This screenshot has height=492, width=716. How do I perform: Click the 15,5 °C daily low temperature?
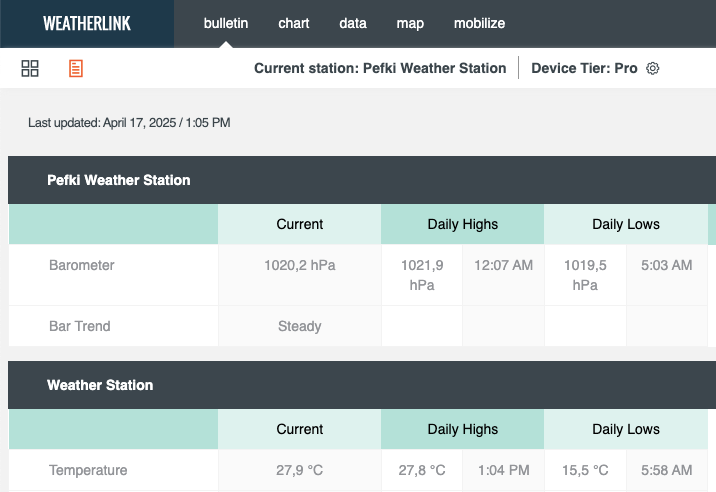pos(585,470)
